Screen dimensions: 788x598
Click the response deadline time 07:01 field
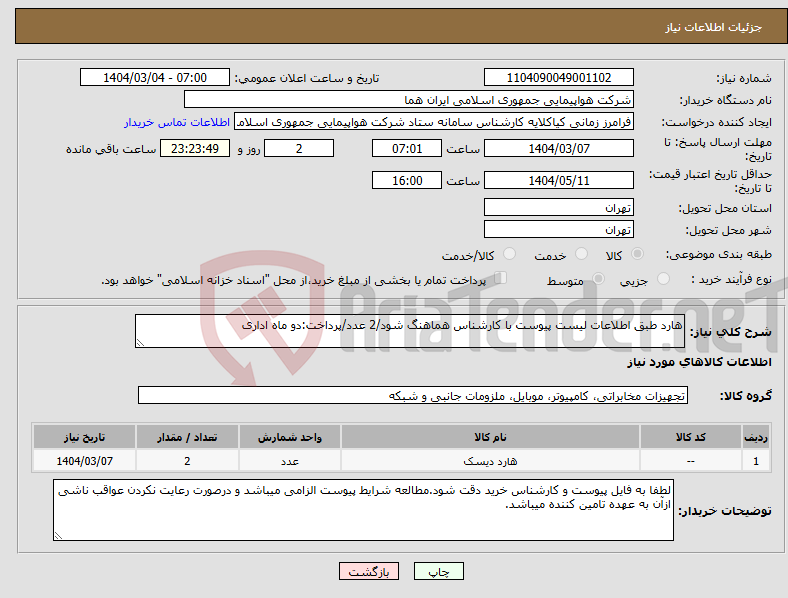(407, 148)
